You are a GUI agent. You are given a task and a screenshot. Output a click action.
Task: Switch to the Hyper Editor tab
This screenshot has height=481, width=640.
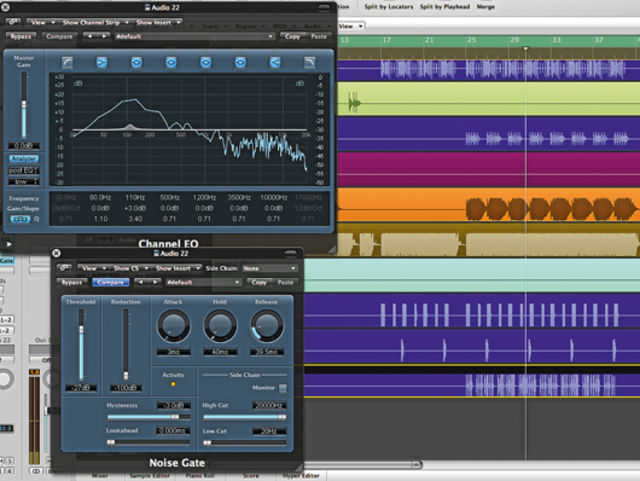click(301, 476)
